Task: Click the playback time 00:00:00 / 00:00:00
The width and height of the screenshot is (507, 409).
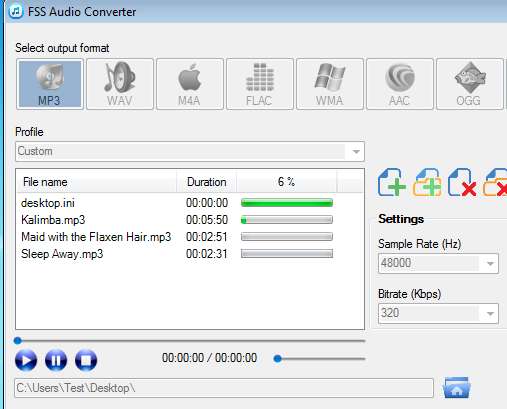Action: click(x=209, y=358)
